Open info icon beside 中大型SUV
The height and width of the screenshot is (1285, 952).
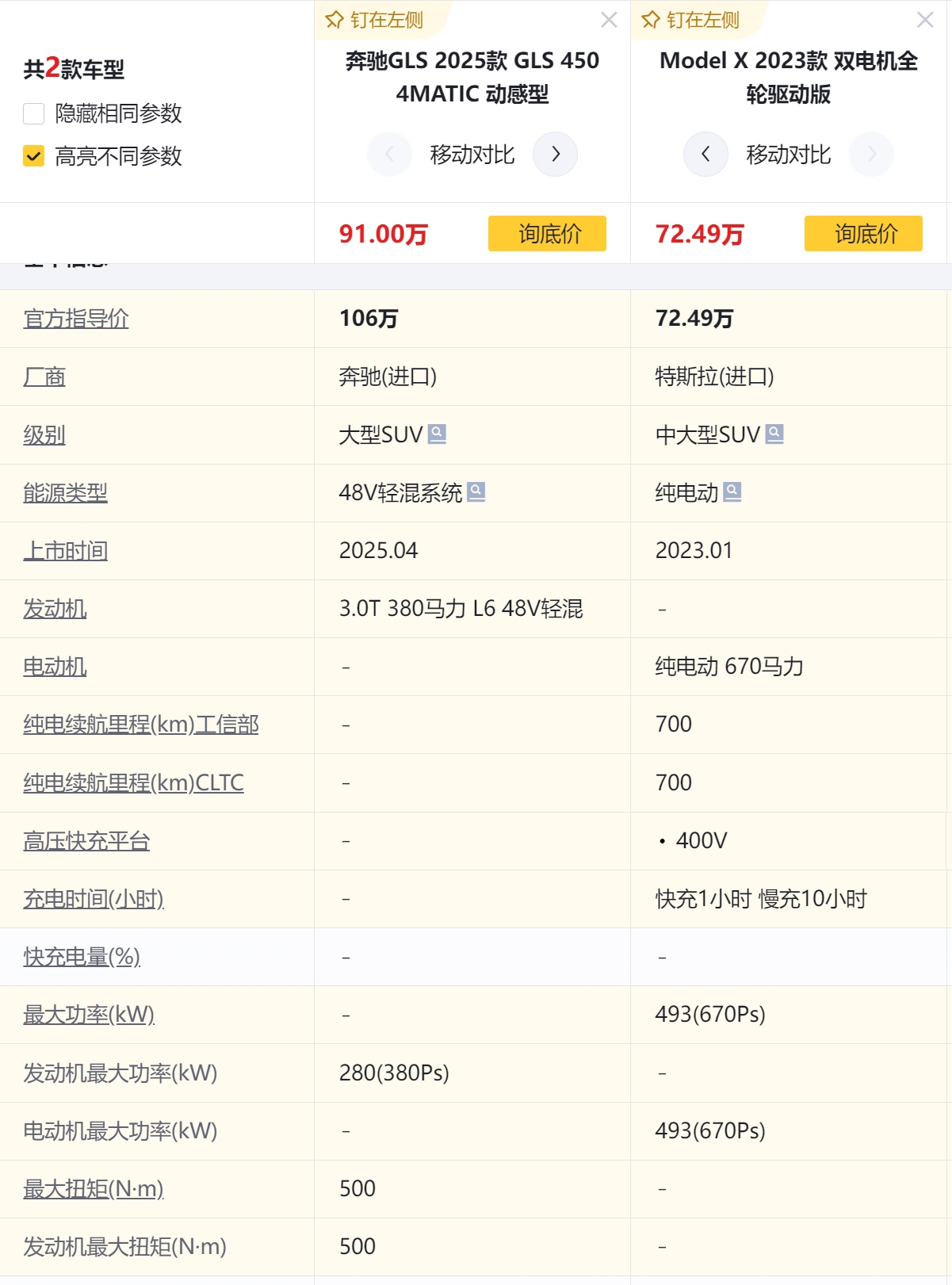[774, 434]
